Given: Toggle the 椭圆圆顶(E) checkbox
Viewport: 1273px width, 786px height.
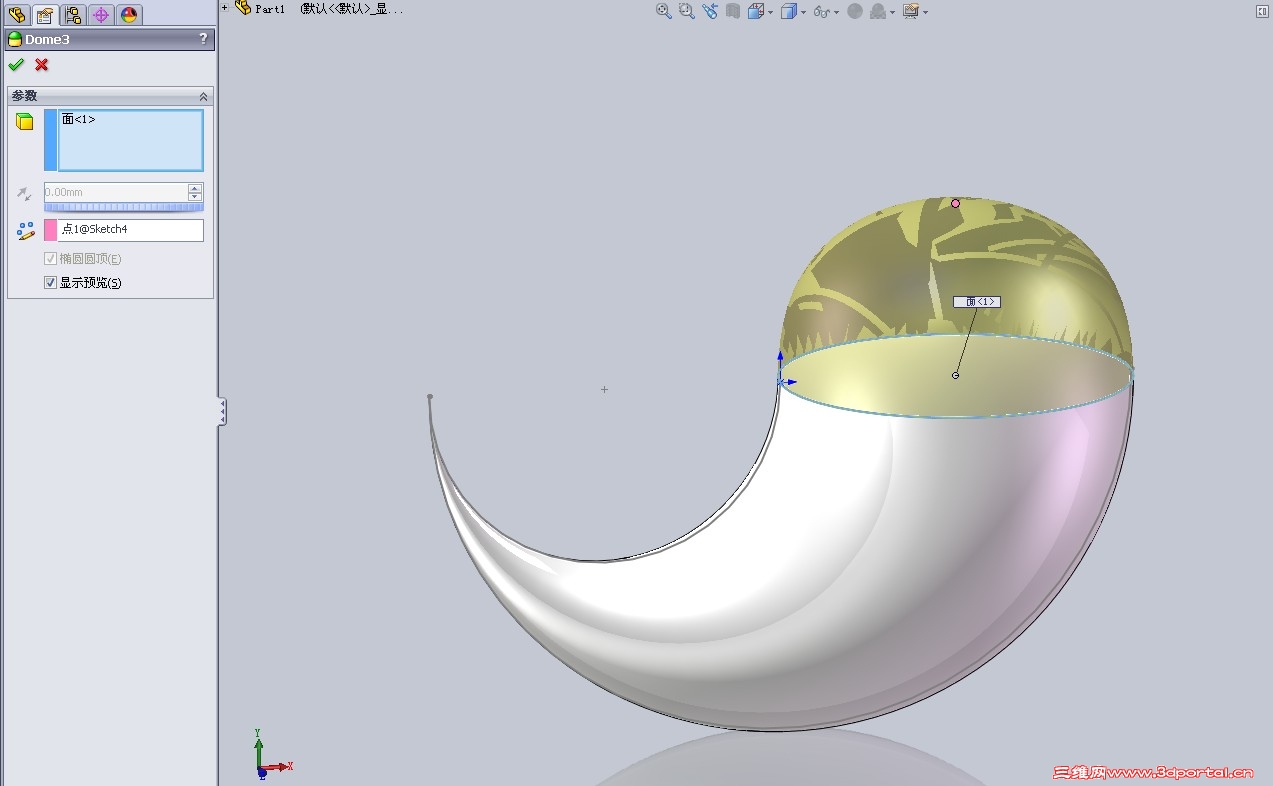Looking at the screenshot, I should point(51,259).
